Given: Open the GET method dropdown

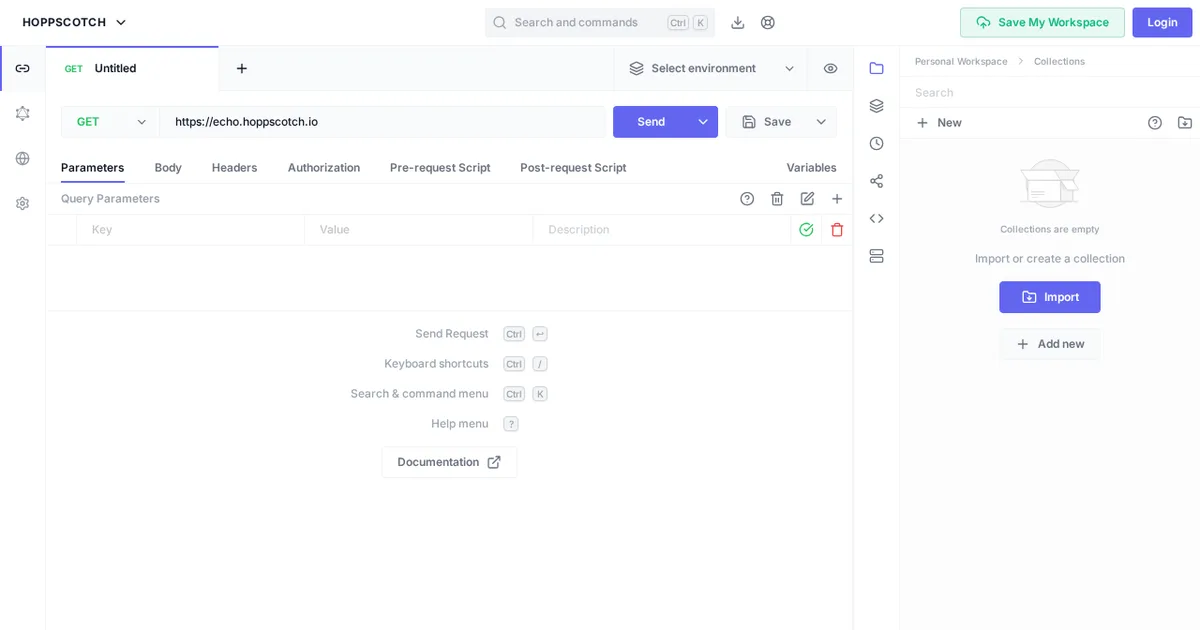Looking at the screenshot, I should pos(111,122).
